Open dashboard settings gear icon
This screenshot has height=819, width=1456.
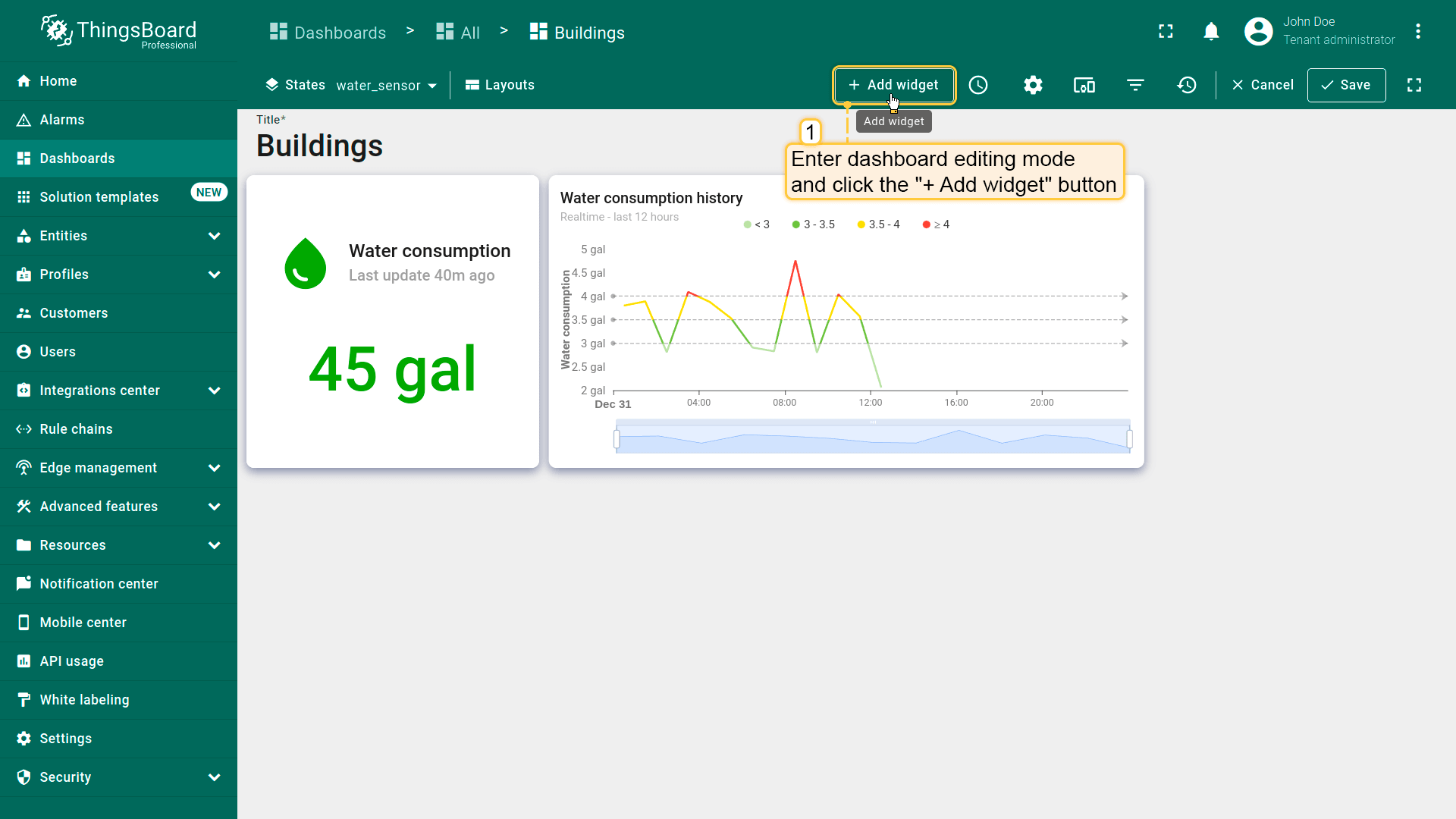(x=1033, y=85)
